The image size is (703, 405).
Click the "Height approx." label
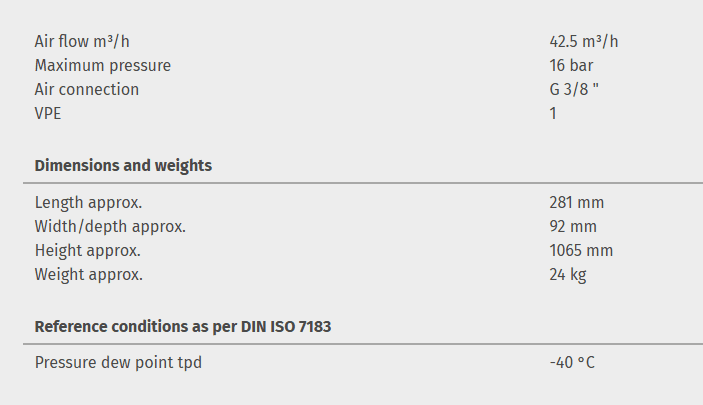tap(87, 250)
